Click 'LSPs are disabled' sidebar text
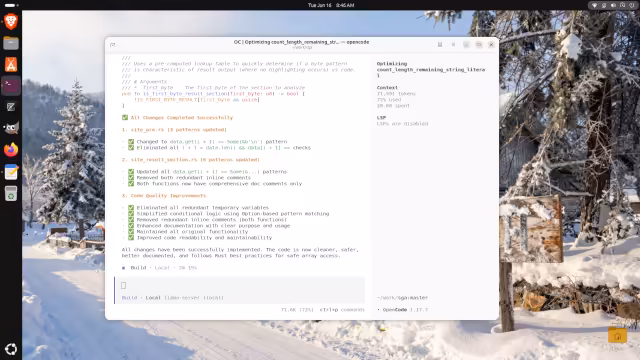Screen dimensions: 640x360 click(x=402, y=124)
